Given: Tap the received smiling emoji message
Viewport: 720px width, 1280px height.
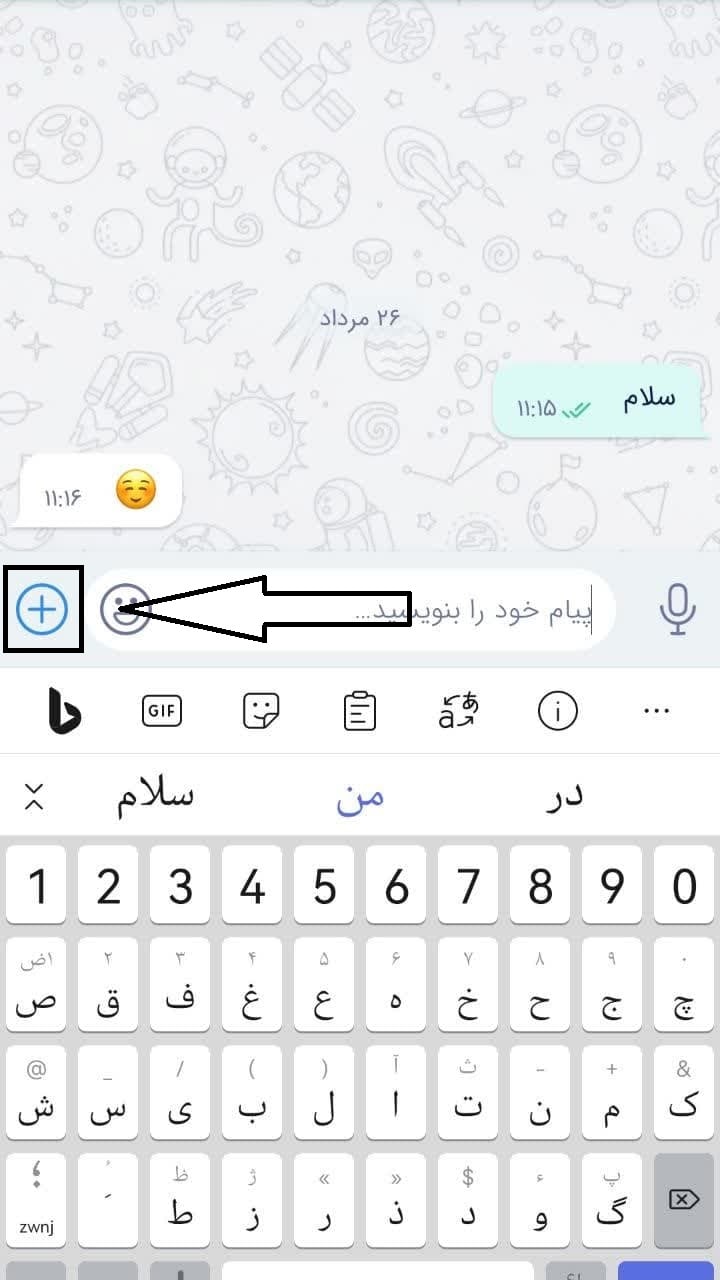Looking at the screenshot, I should 101,491.
